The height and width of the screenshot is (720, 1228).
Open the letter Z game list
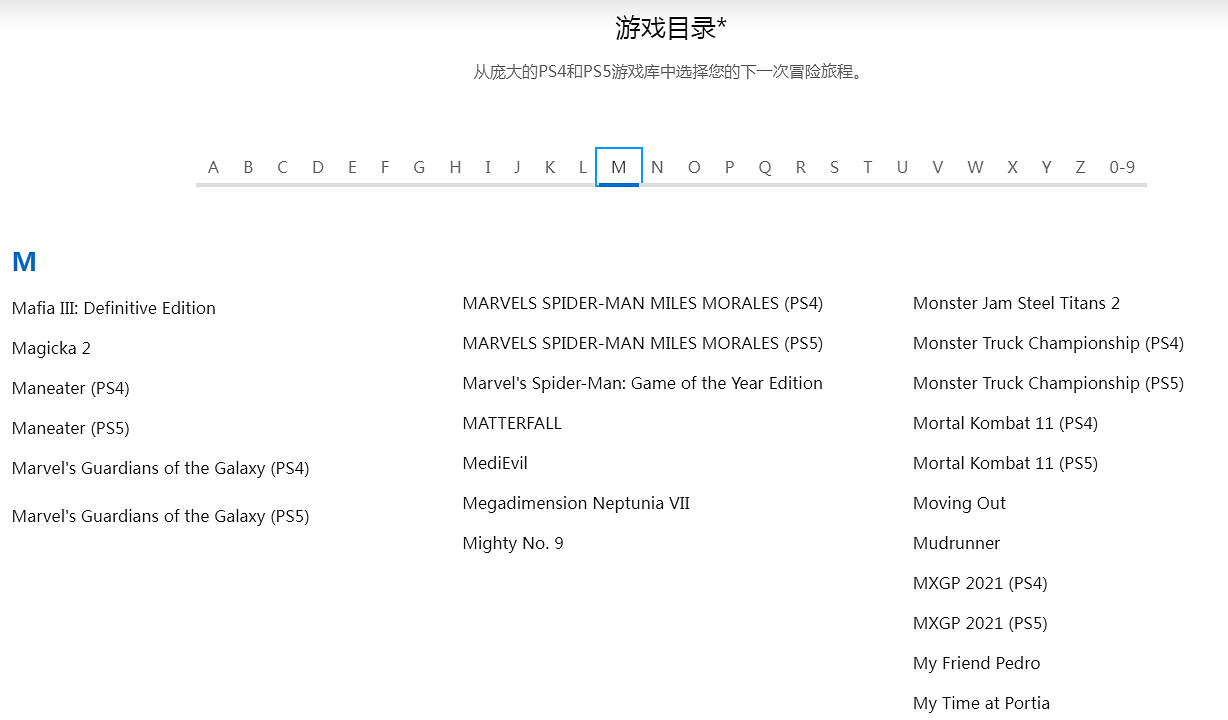click(1080, 167)
